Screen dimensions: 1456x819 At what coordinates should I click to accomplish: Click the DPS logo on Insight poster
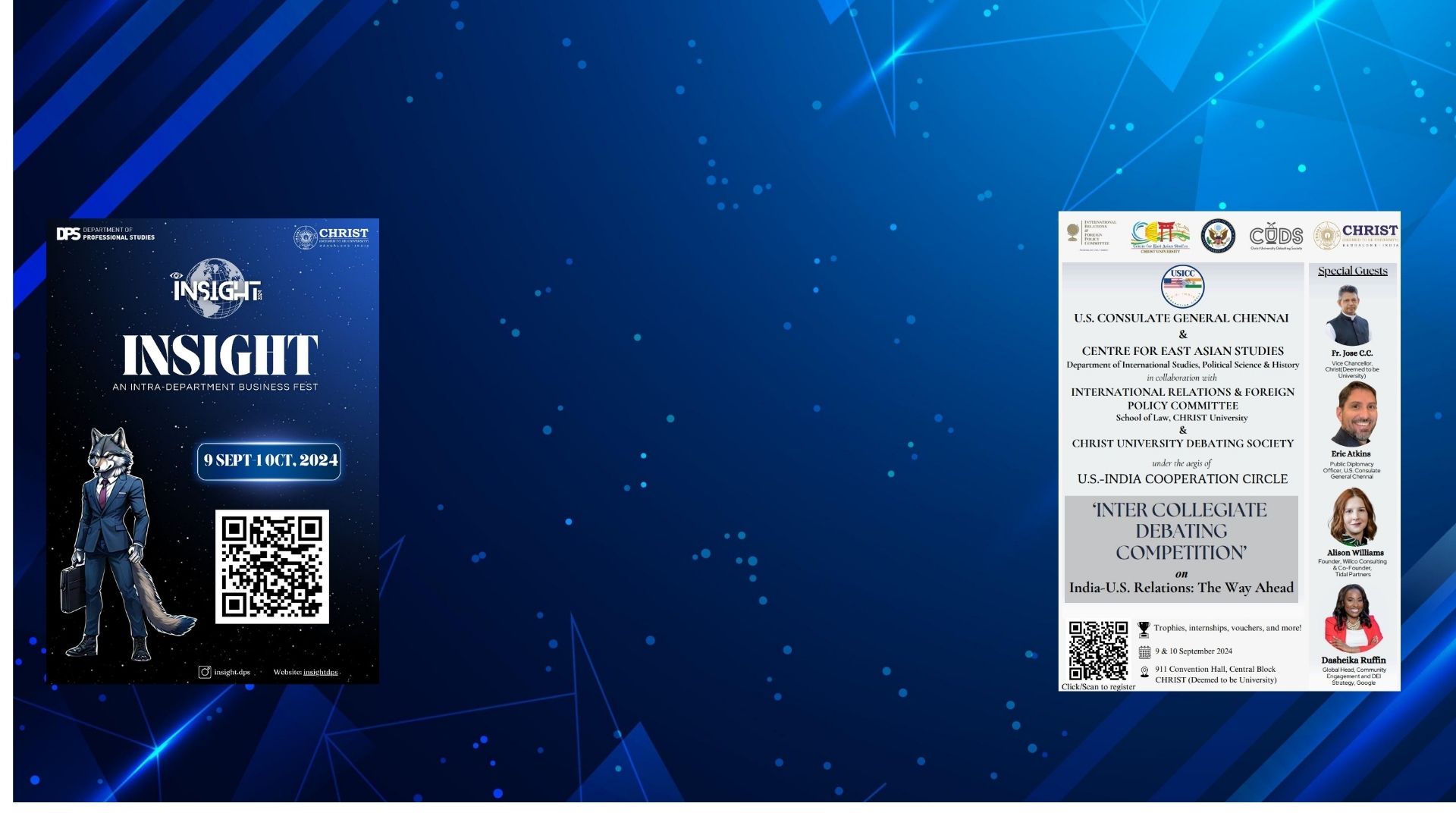67,234
